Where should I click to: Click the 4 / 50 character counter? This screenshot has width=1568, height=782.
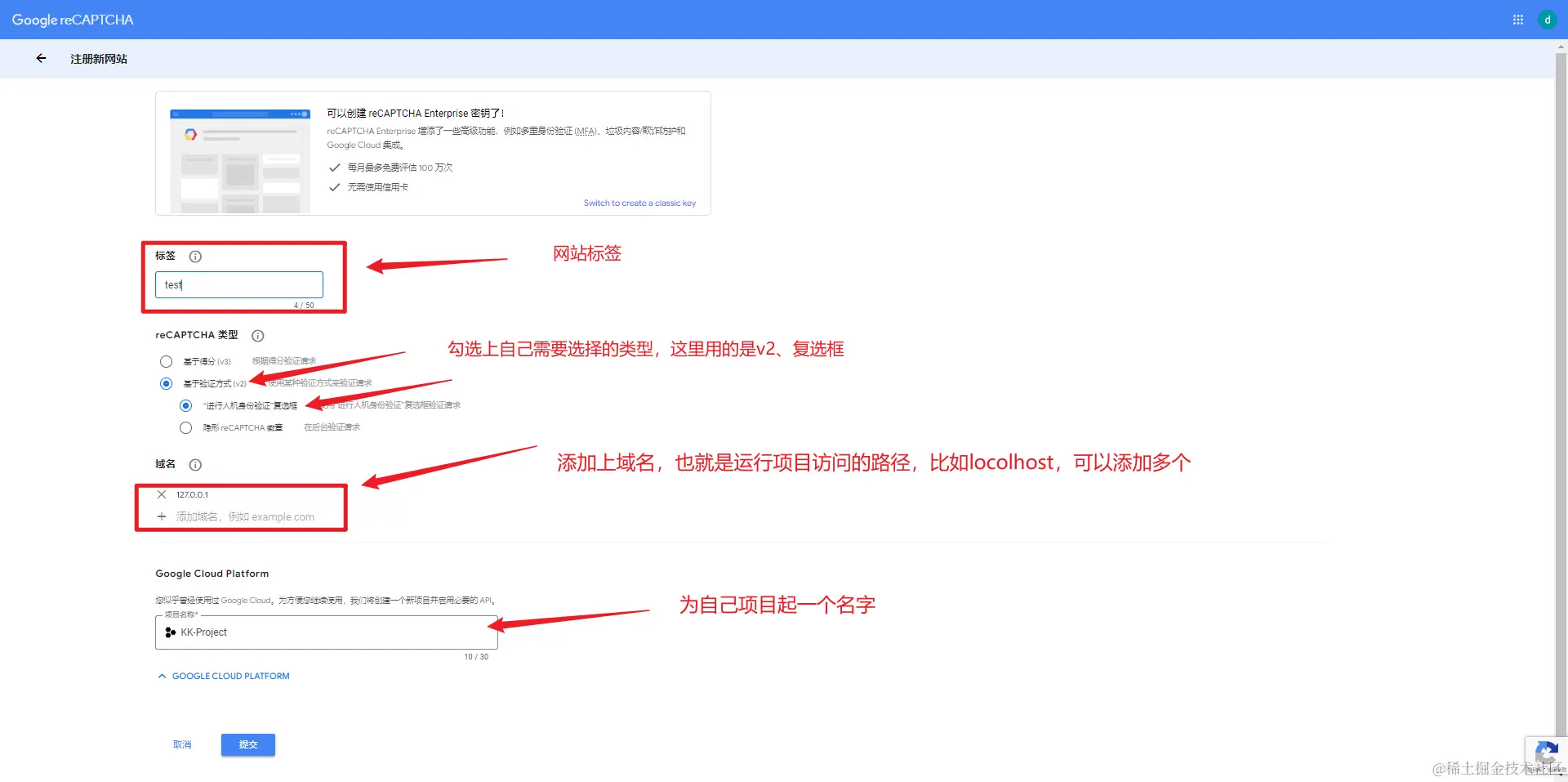pyautogui.click(x=304, y=306)
